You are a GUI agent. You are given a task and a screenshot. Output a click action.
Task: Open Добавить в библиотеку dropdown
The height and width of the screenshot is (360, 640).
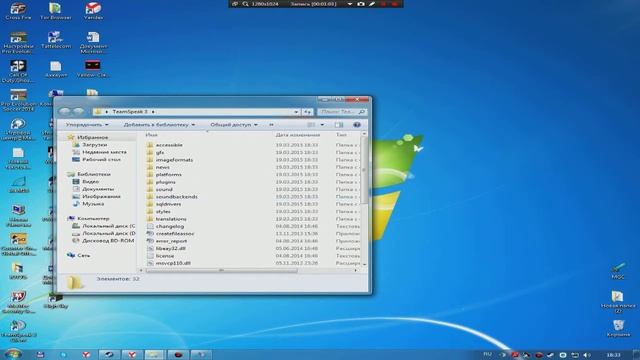(159, 124)
